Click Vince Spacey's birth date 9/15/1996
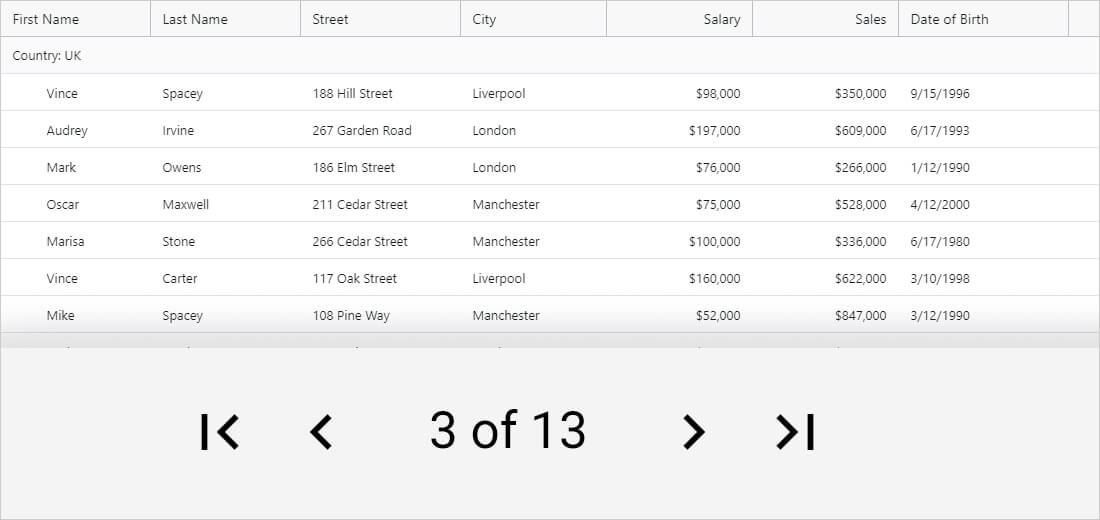Viewport: 1100px width, 520px height. pyautogui.click(x=940, y=93)
